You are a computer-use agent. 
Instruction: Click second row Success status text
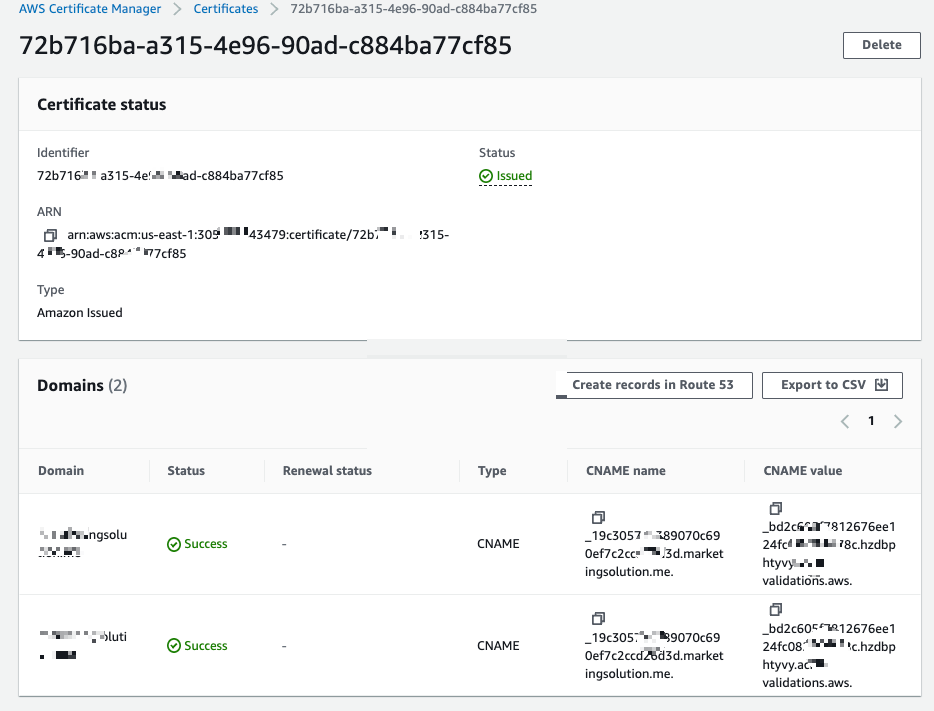coord(206,645)
